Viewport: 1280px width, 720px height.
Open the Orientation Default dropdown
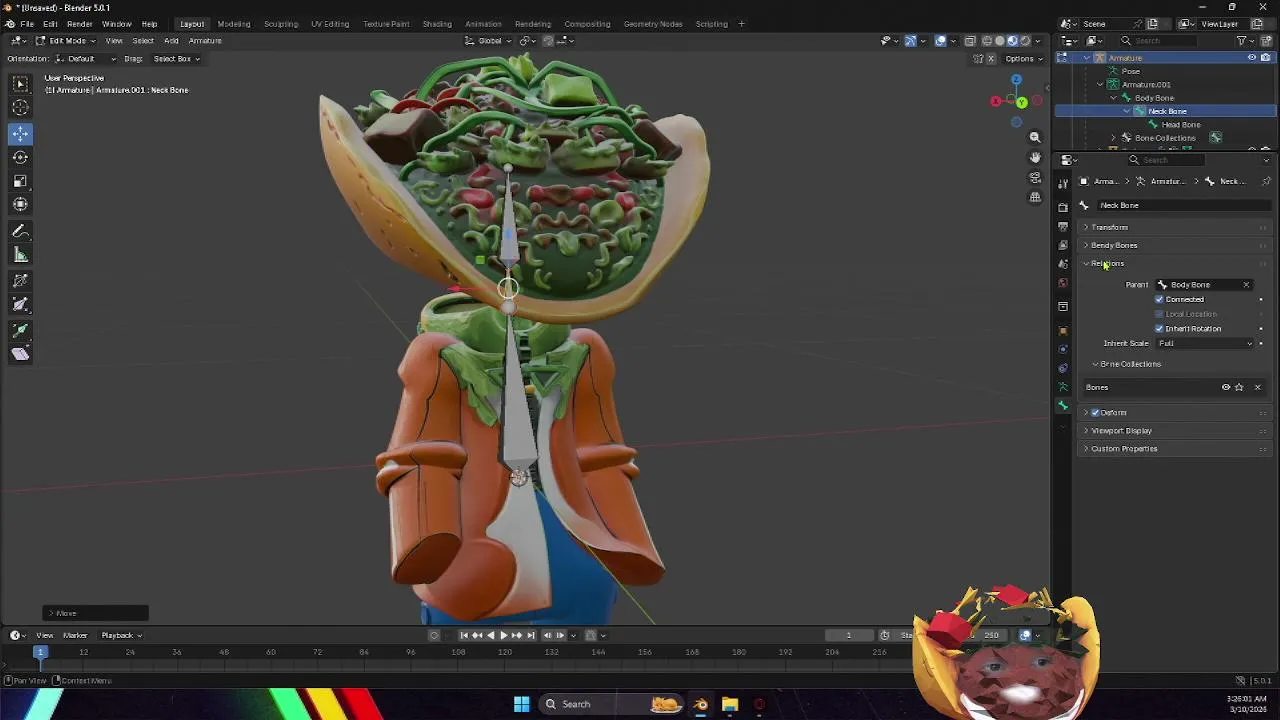click(x=85, y=59)
